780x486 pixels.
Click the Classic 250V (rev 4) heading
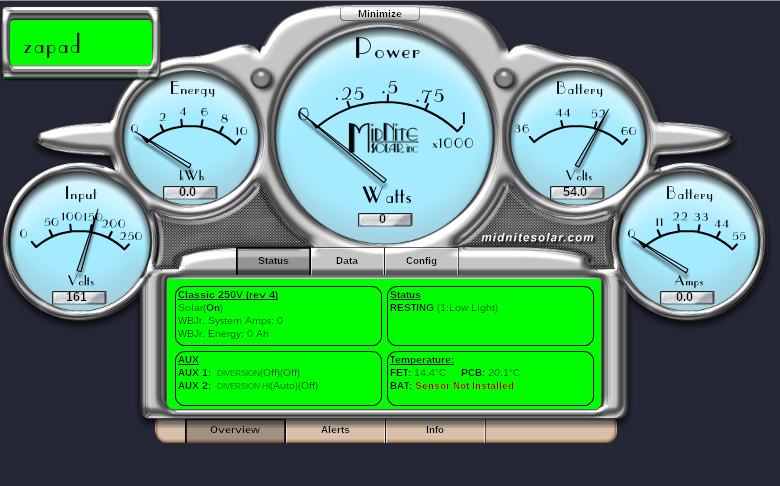228,294
